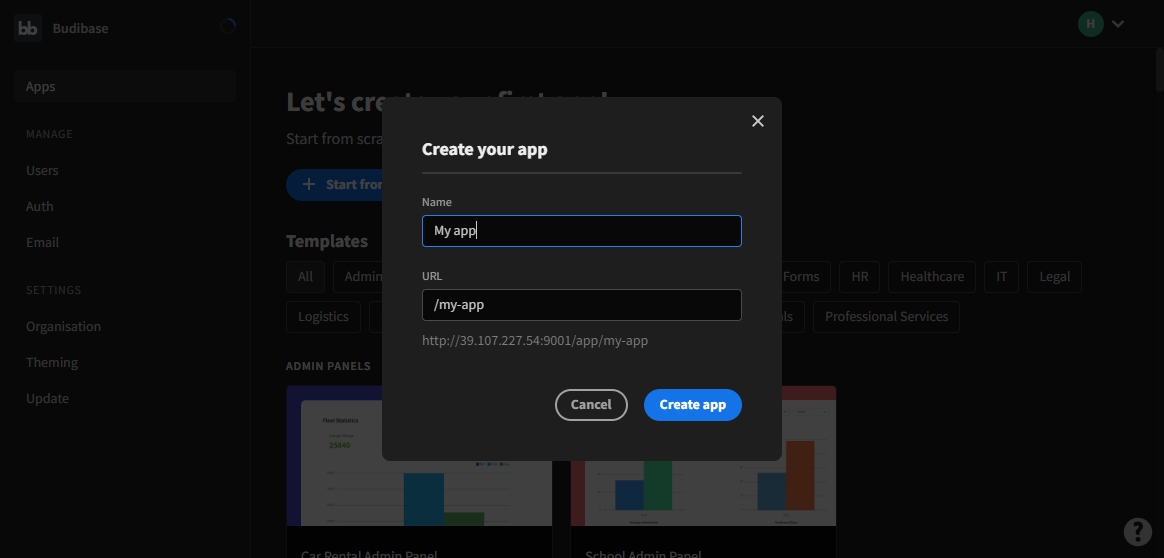
Task: Select the Legal template category
Action: click(1054, 277)
